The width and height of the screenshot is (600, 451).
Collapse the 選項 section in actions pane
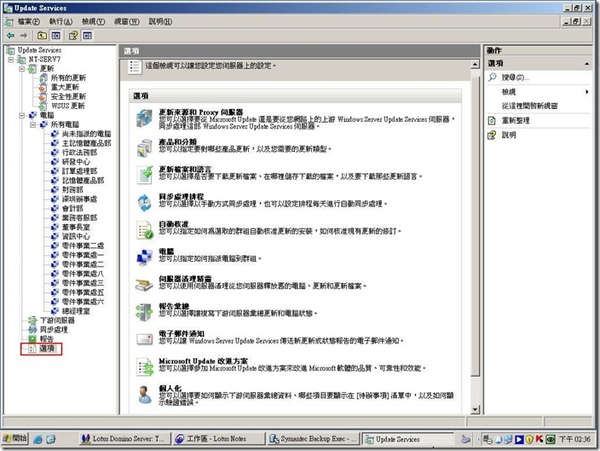pos(587,63)
